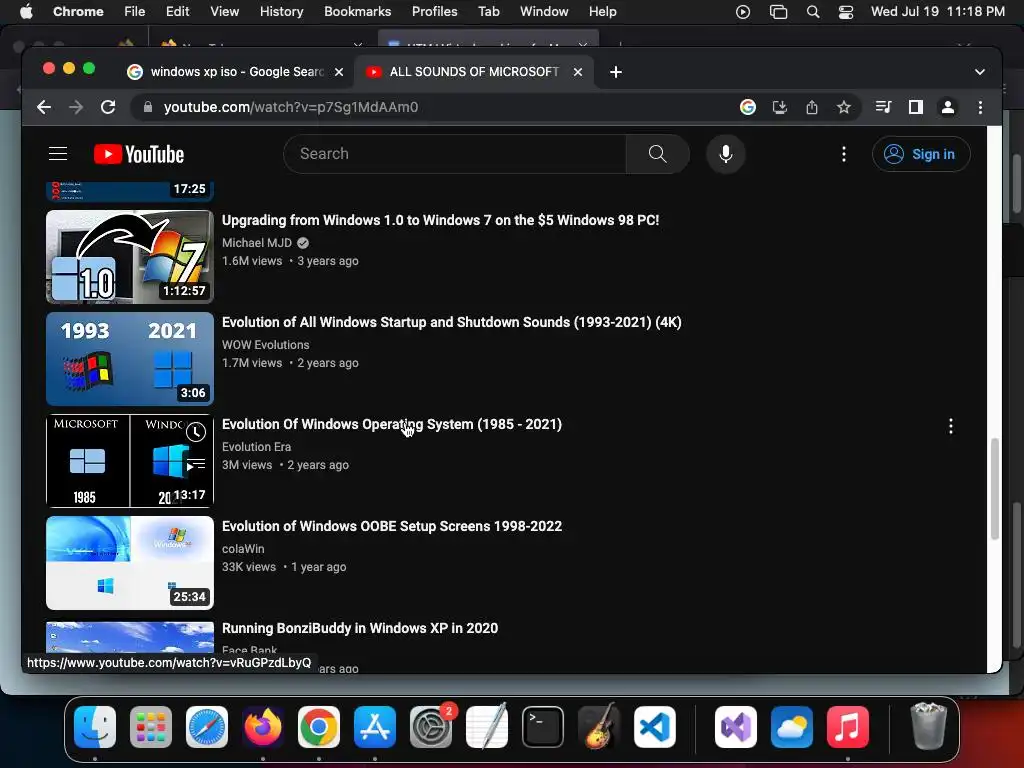The width and height of the screenshot is (1024, 768).
Task: Play the 1993–2021 startup sounds thumbnail
Action: 130,359
